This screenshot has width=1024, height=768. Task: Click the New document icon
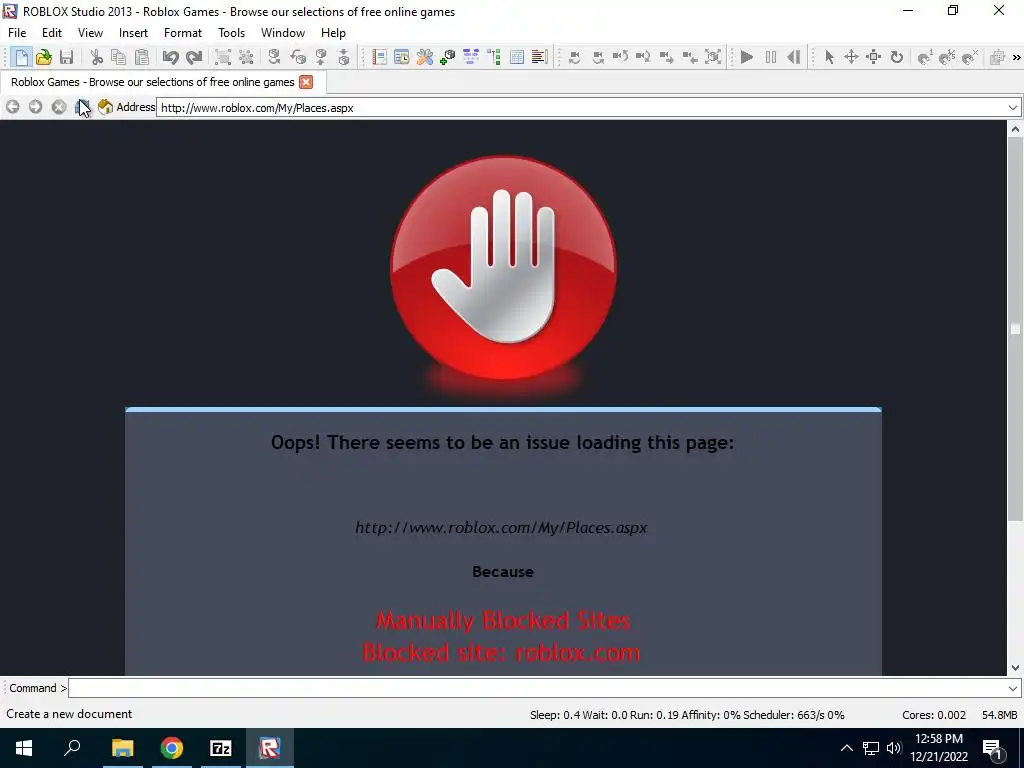tap(21, 57)
